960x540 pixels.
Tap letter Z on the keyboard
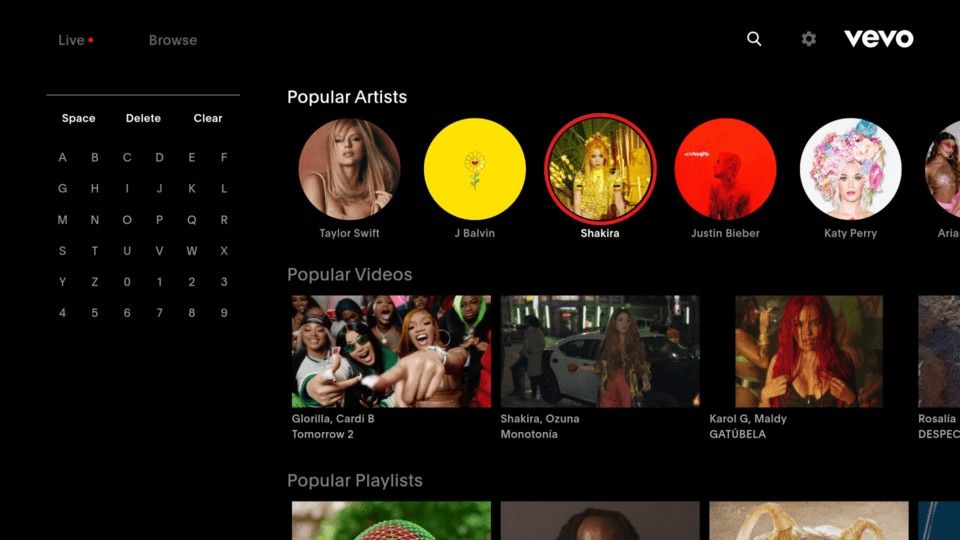95,282
